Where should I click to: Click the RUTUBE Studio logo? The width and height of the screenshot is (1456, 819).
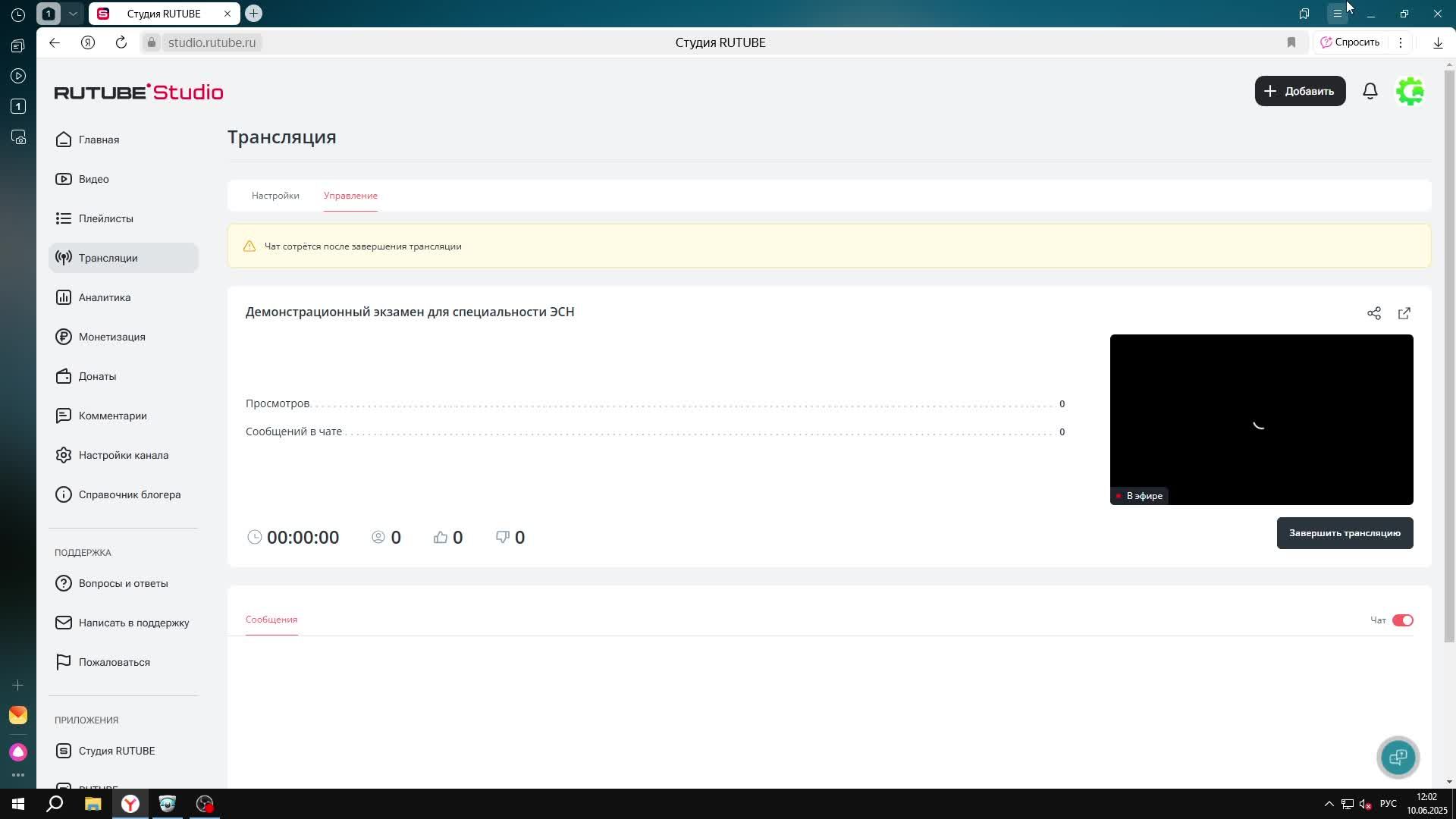point(139,92)
